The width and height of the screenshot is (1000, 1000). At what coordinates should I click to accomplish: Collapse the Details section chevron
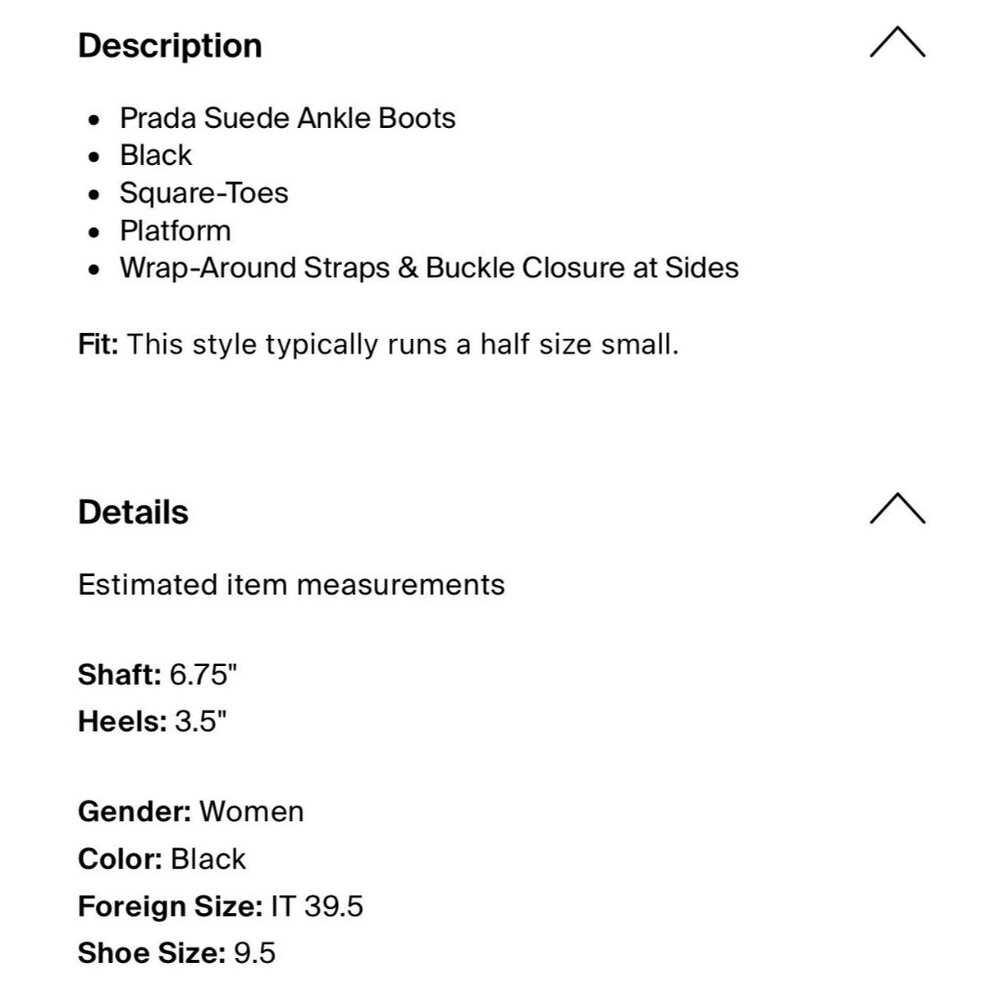(x=897, y=508)
